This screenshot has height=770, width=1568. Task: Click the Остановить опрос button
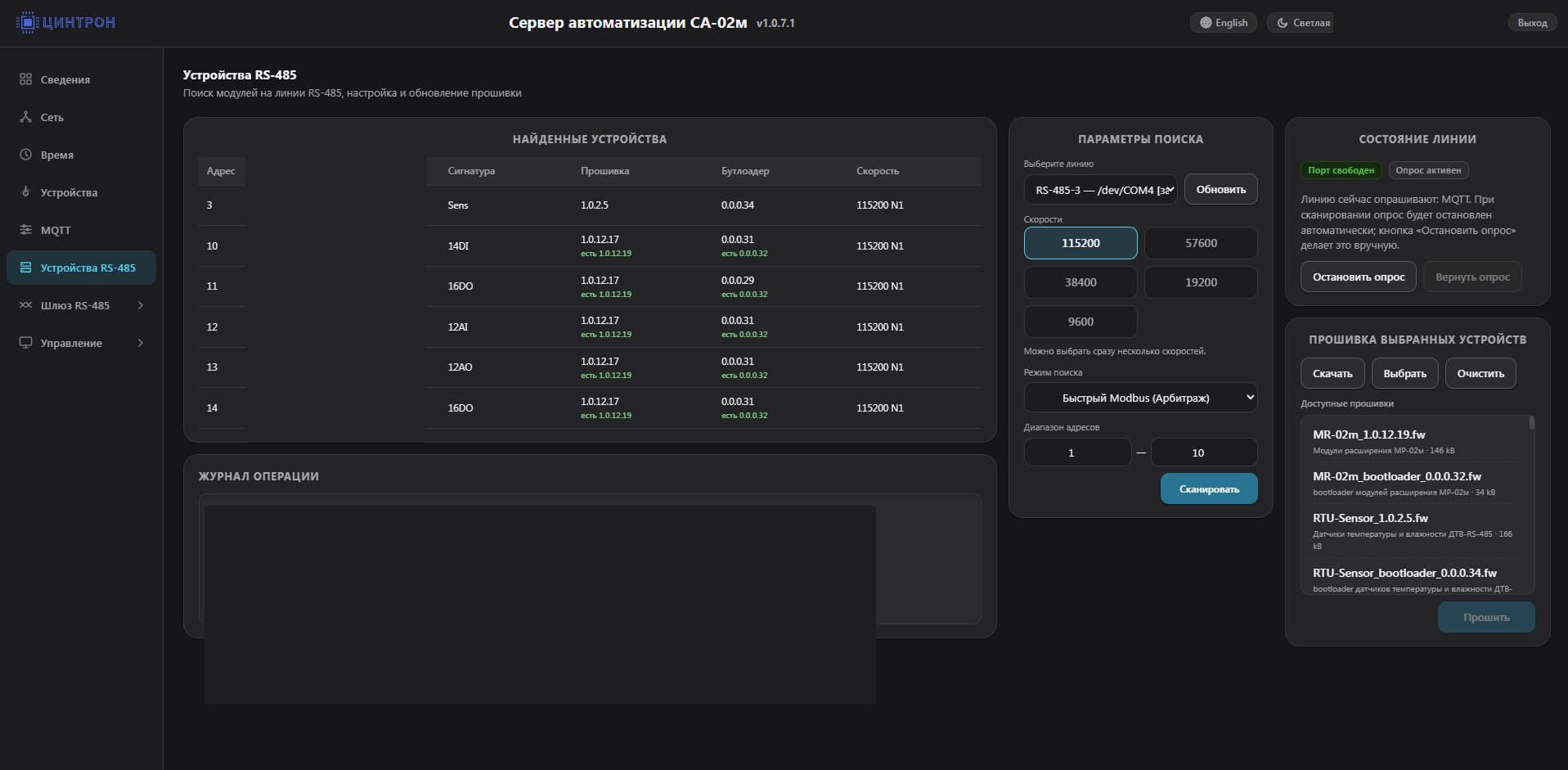1359,277
